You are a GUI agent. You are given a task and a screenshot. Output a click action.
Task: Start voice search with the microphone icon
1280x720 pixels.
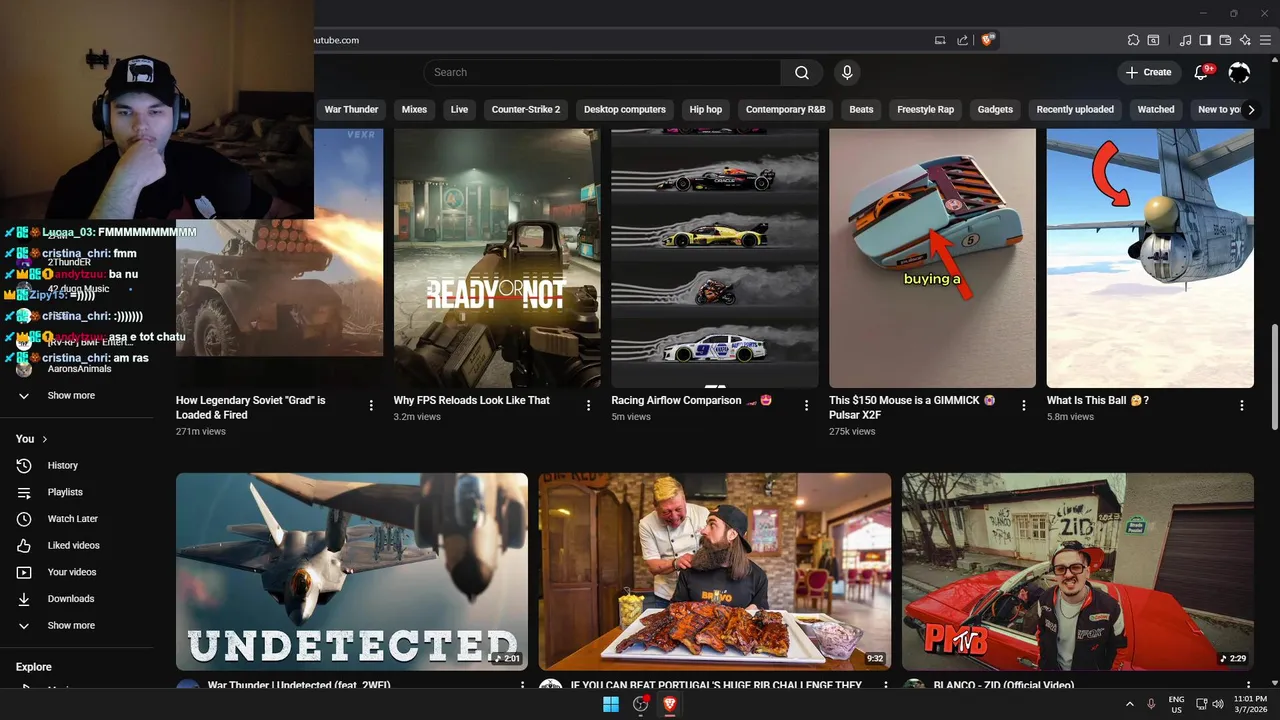[x=847, y=72]
